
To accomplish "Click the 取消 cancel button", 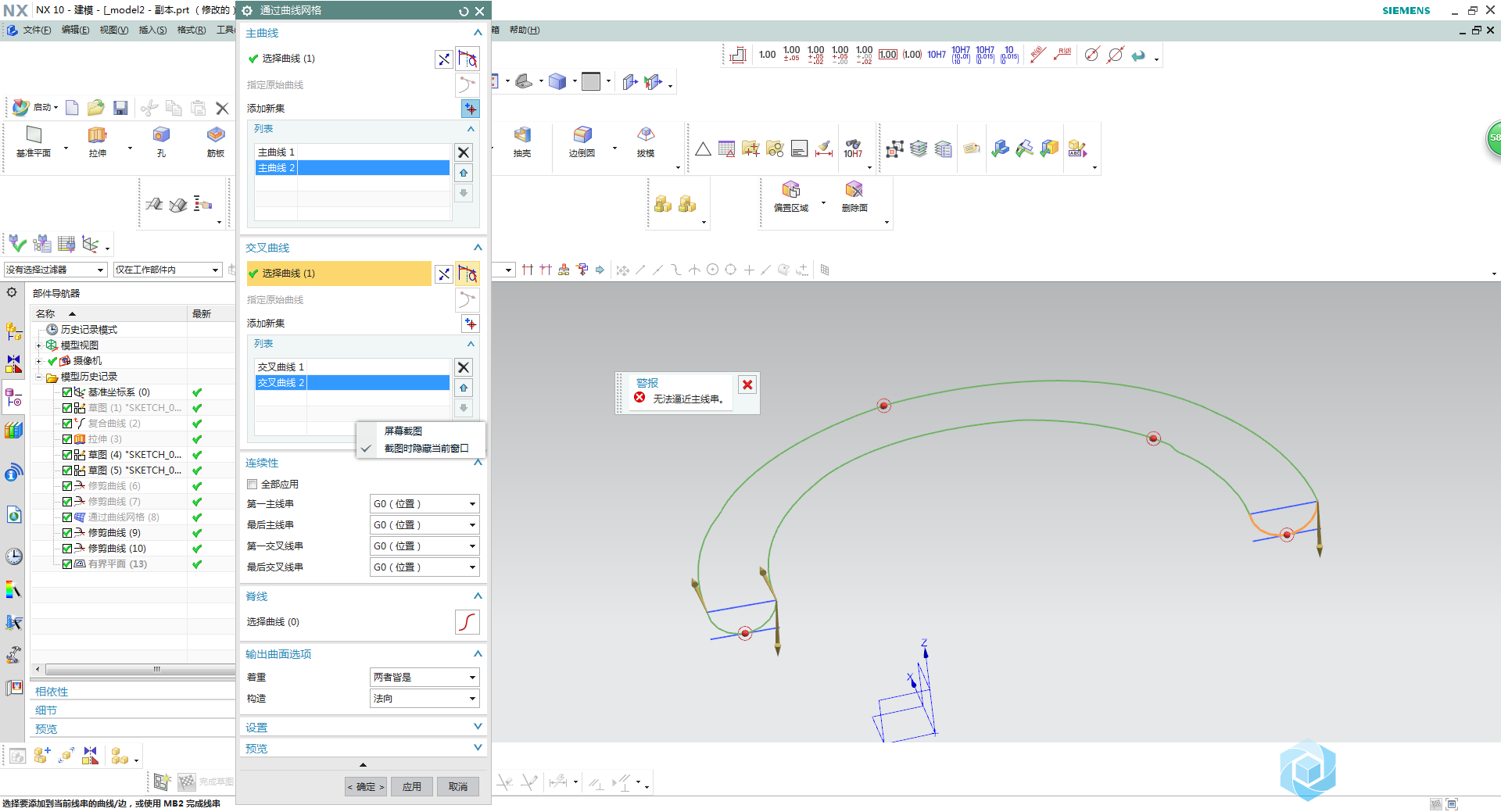I will point(458,787).
